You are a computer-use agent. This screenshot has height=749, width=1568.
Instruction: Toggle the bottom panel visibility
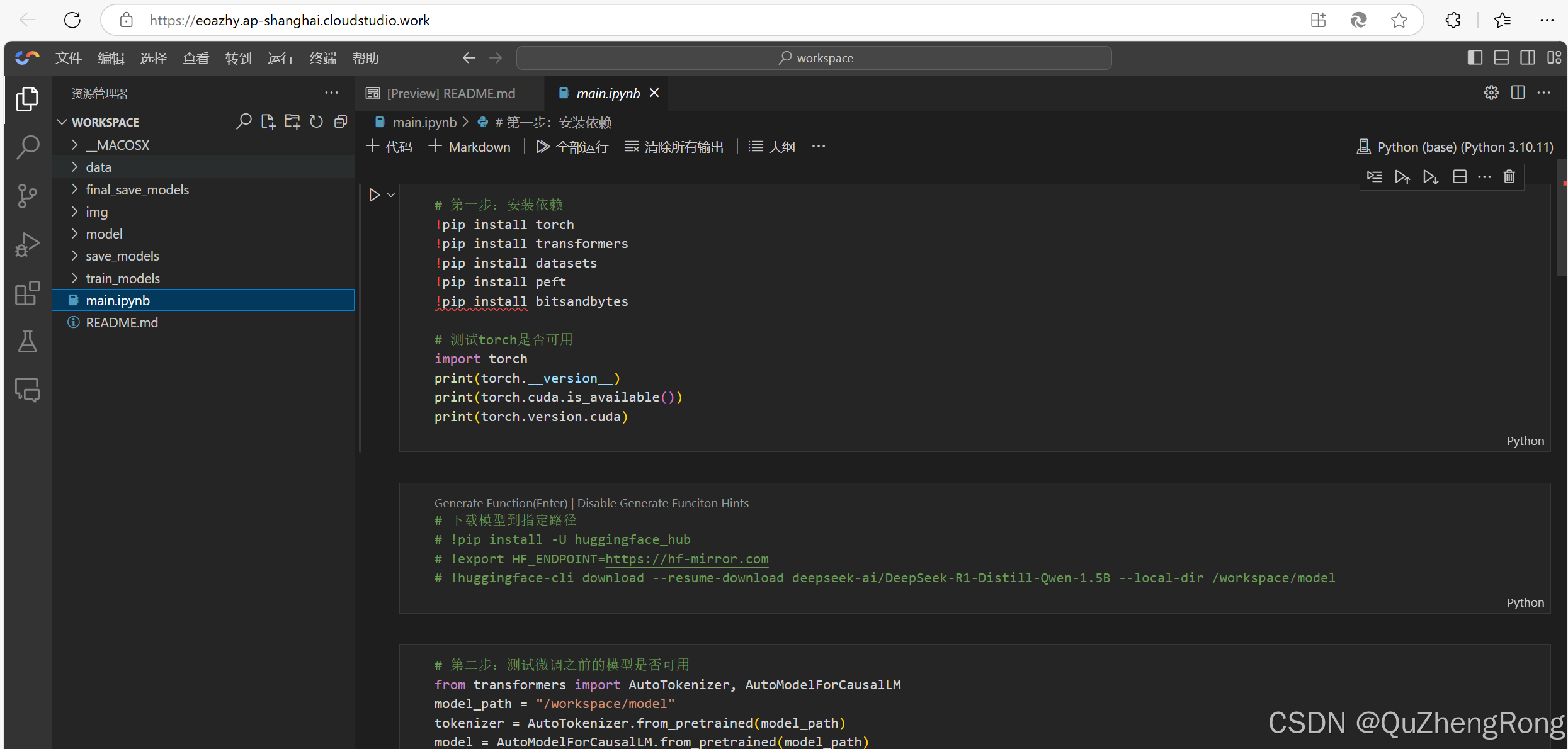(x=1501, y=58)
